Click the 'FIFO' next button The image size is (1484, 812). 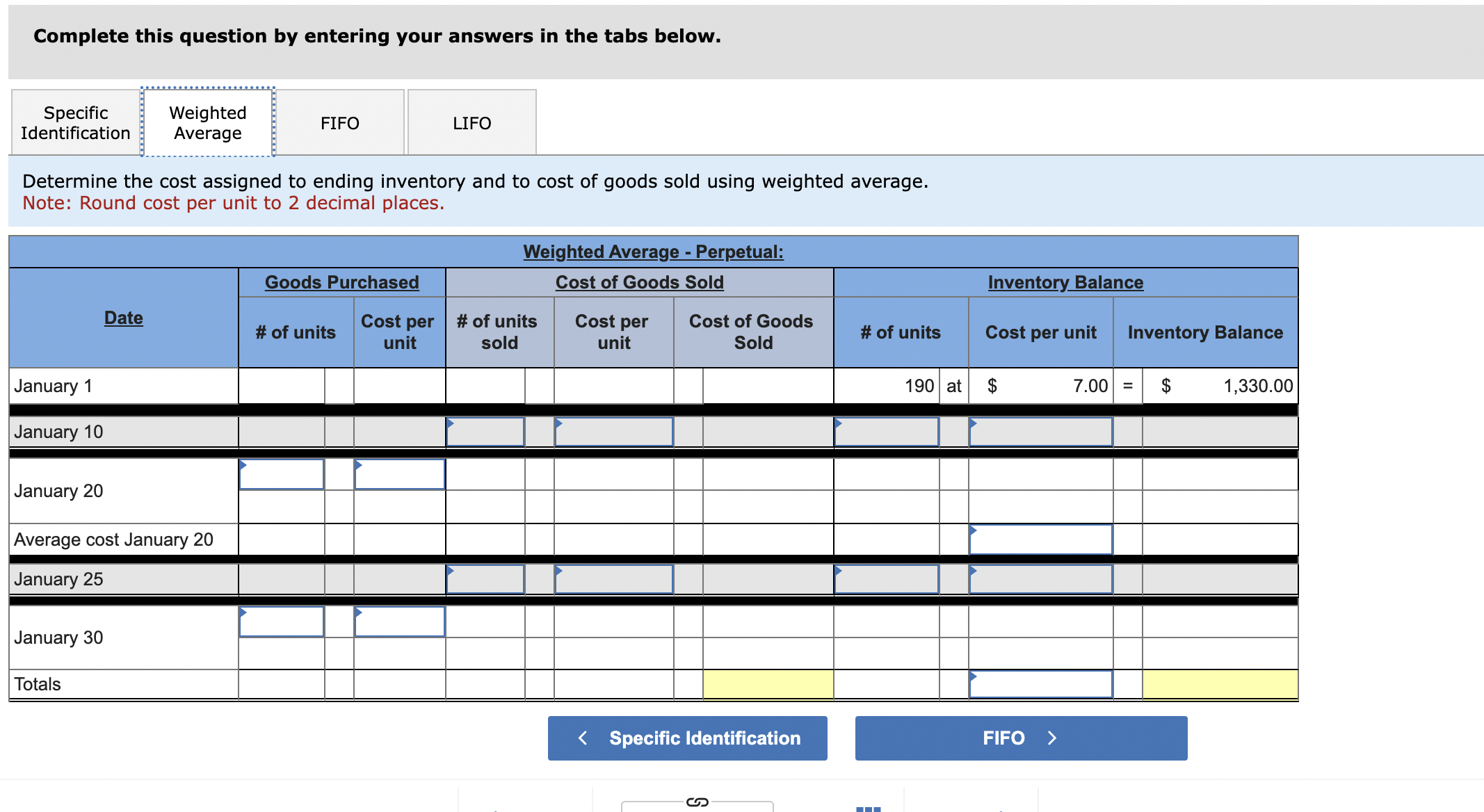(1020, 738)
